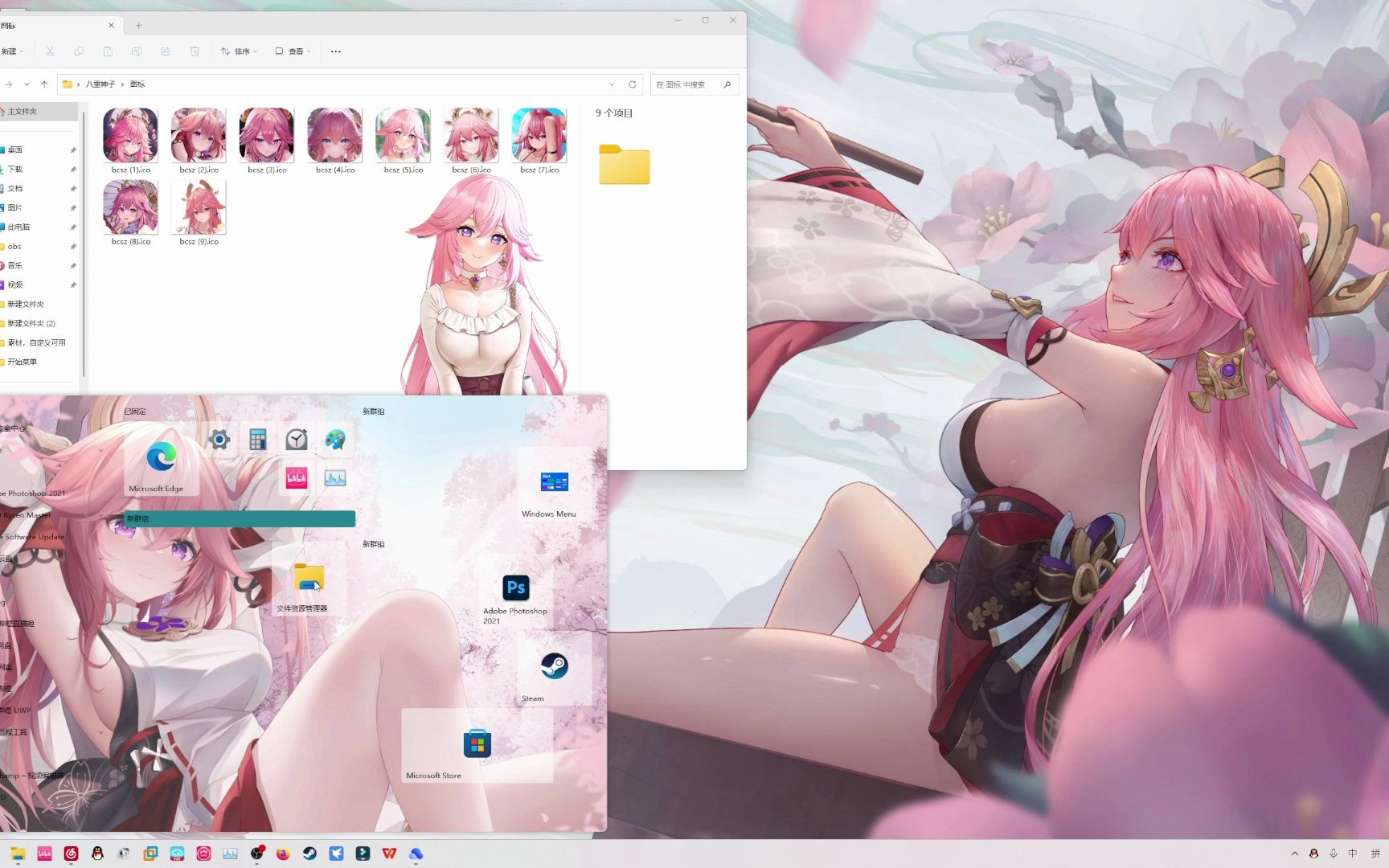Select 音乐 in navigation pane
This screenshot has height=868, width=1389.
[39, 266]
